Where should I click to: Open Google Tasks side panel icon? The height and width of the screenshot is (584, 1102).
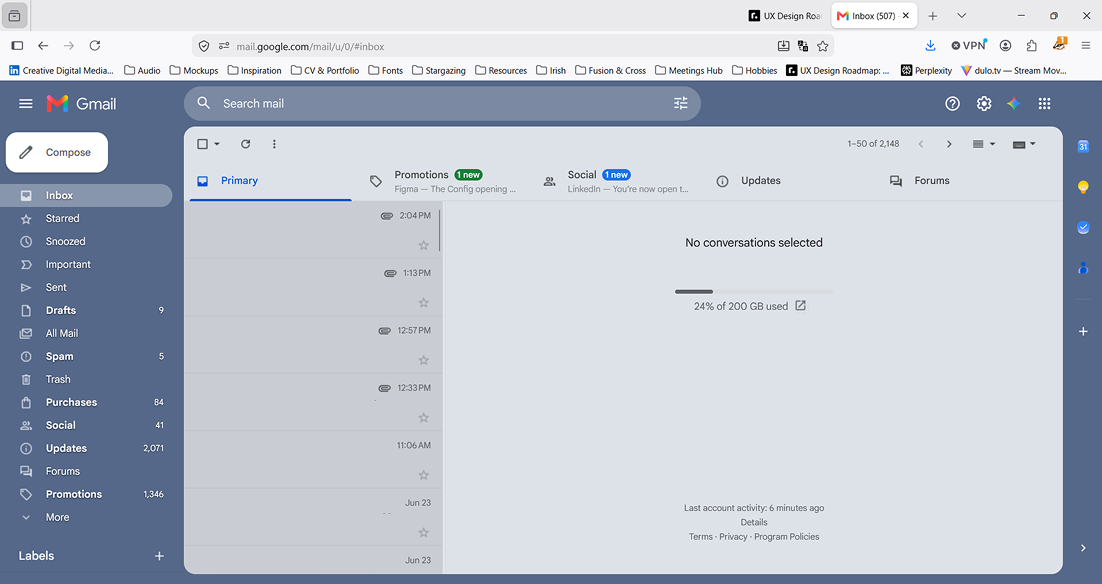[x=1083, y=228]
